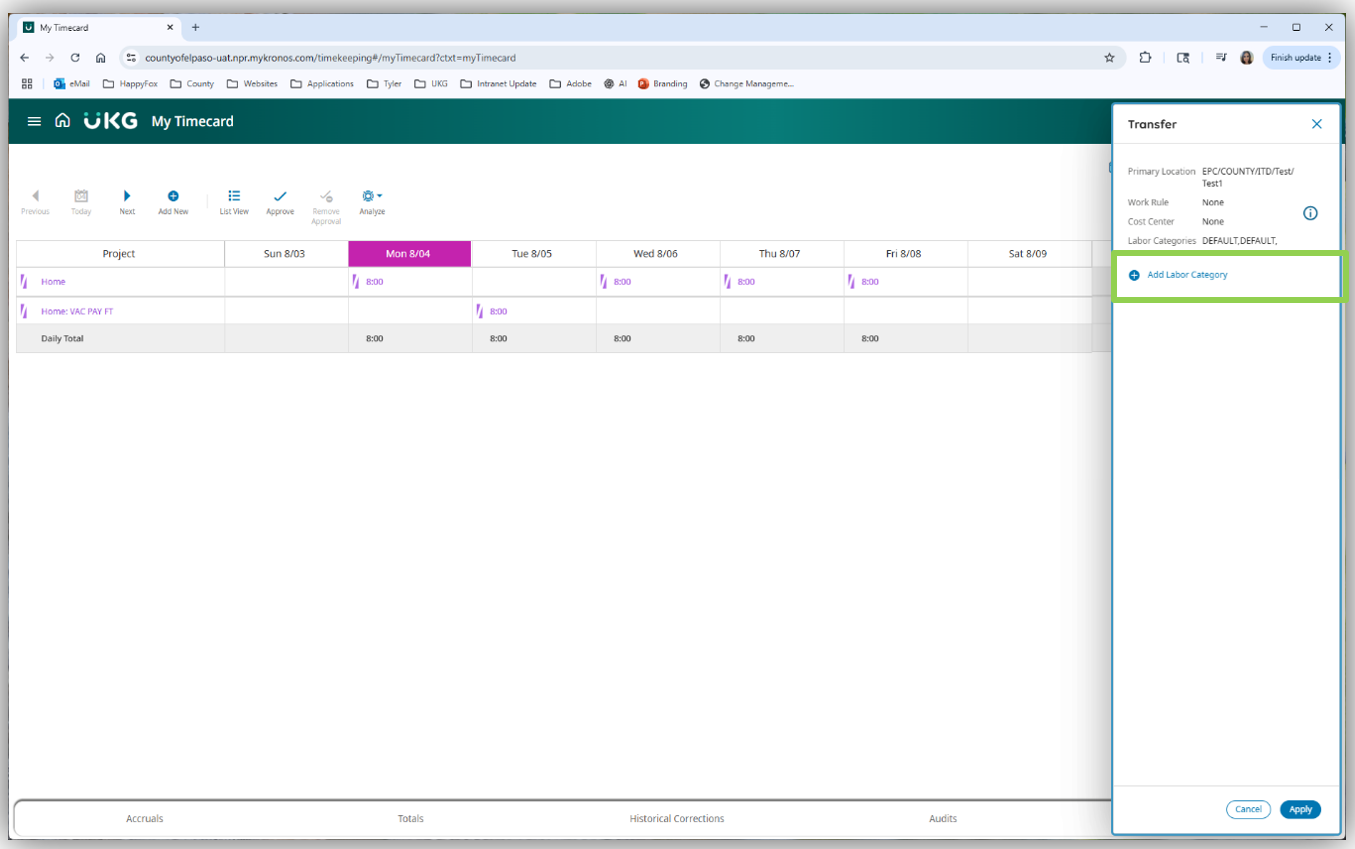Jump to Today in timecard toolbar
Viewport: 1355px width, 849px height.
[x=81, y=202]
